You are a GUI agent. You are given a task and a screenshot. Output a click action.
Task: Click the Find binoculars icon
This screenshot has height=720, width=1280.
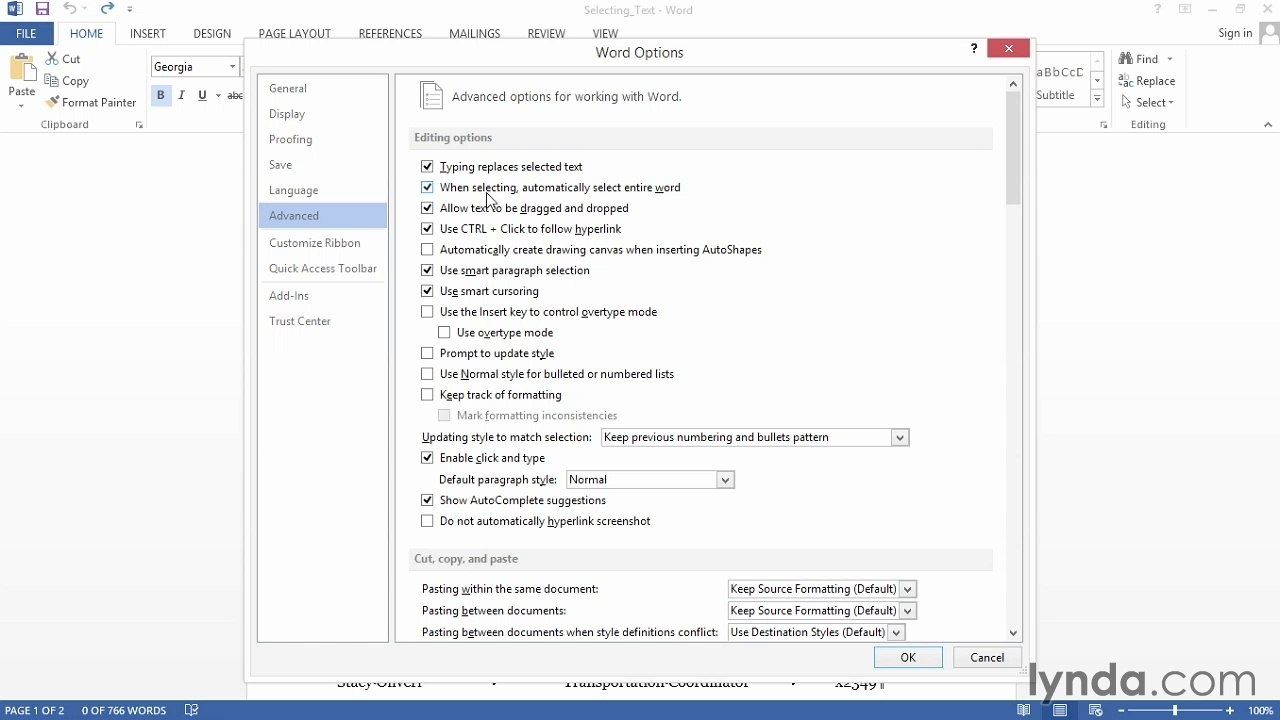(1126, 59)
